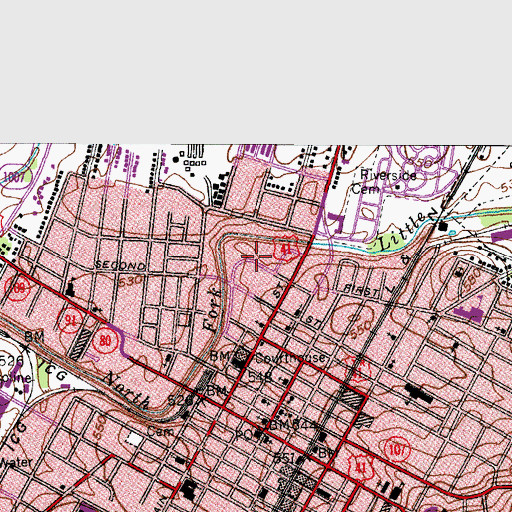The width and height of the screenshot is (512, 512).
Task: Click the "Cem" label near the white square
Action: [x=160, y=432]
